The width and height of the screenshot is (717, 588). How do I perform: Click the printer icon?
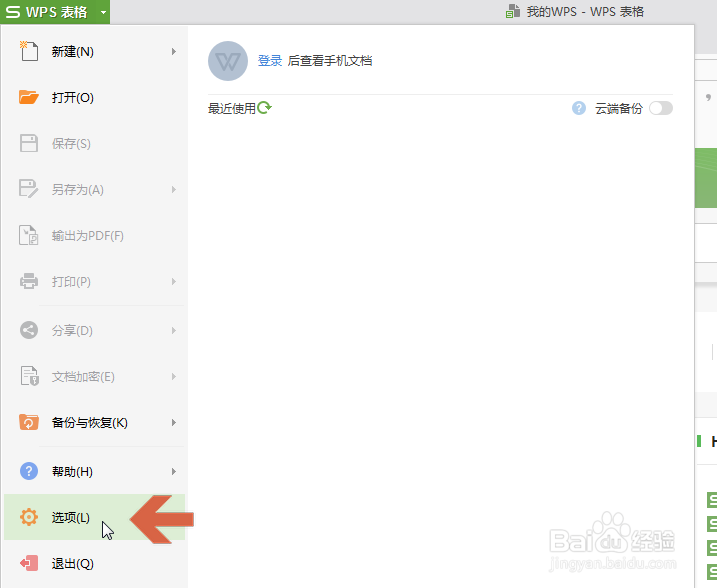tap(29, 281)
